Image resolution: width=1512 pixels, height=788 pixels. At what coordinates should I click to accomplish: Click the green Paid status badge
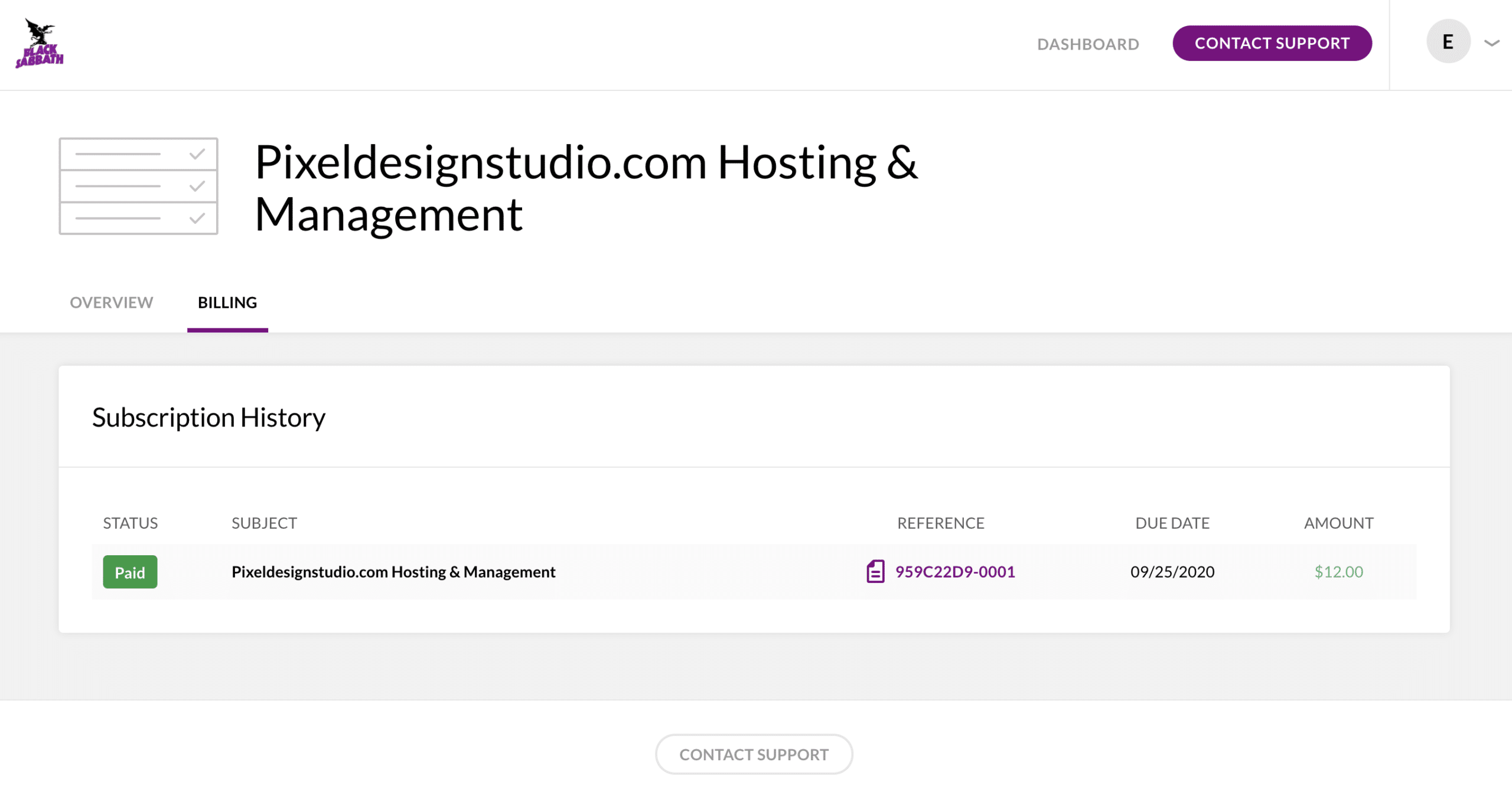[130, 572]
